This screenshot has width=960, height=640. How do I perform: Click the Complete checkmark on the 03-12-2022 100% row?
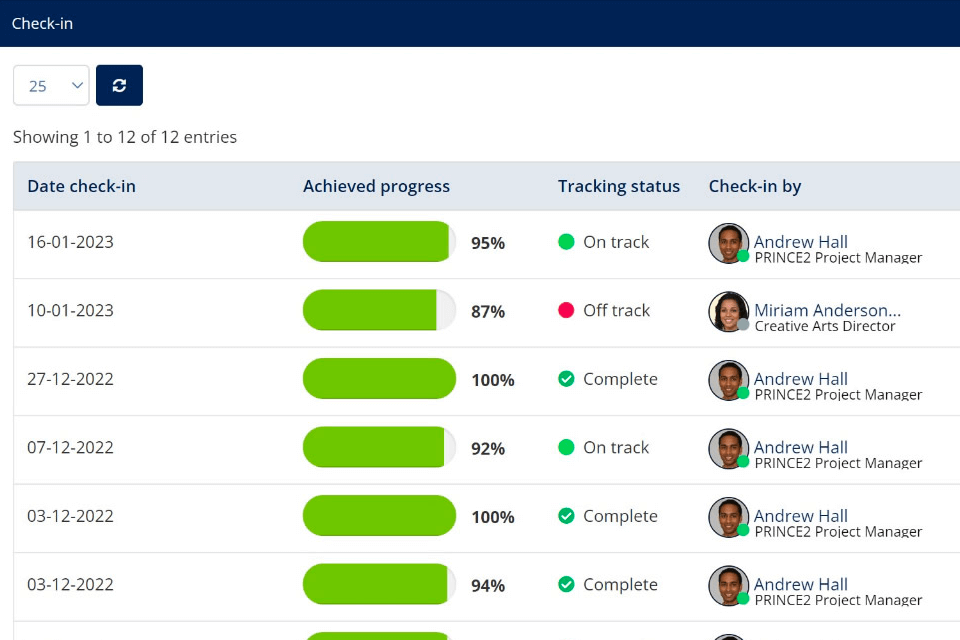[x=566, y=516]
